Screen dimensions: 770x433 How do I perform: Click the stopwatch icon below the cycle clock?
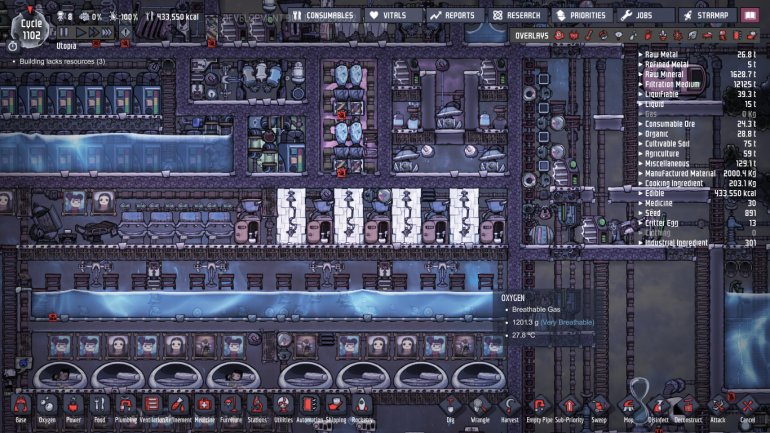point(13,47)
